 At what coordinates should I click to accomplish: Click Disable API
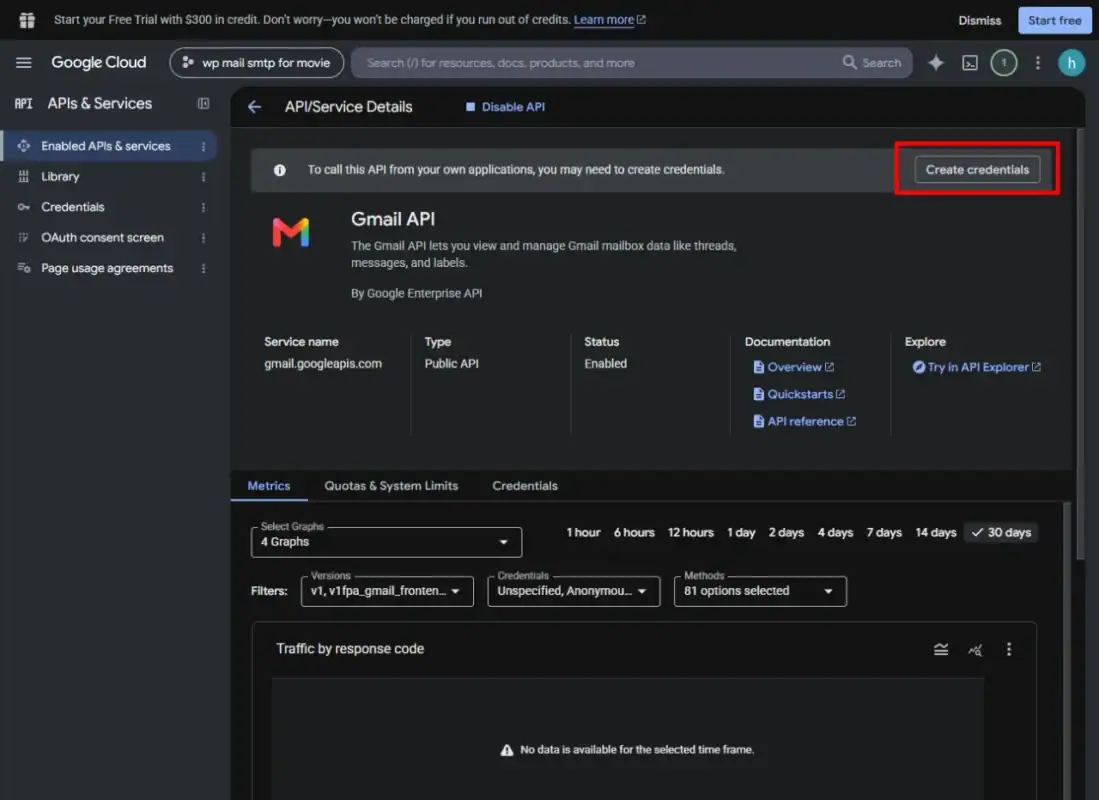(505, 107)
